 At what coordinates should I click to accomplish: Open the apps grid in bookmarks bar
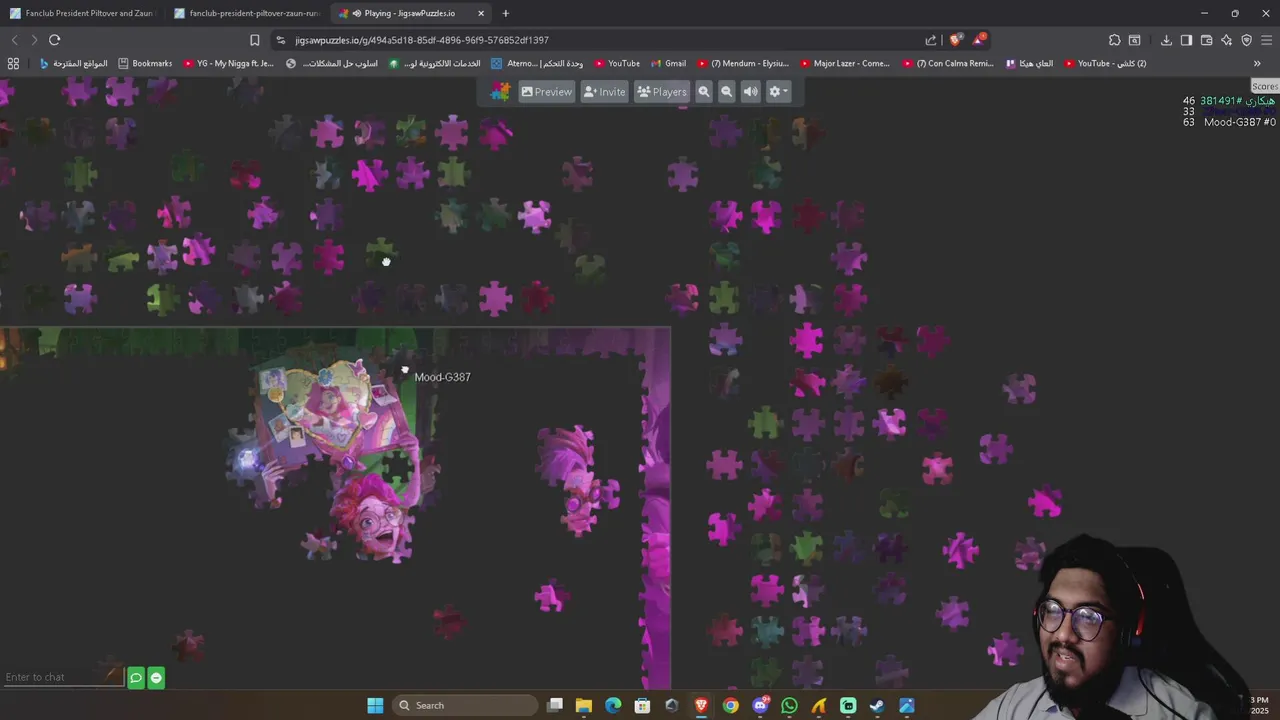[13, 63]
